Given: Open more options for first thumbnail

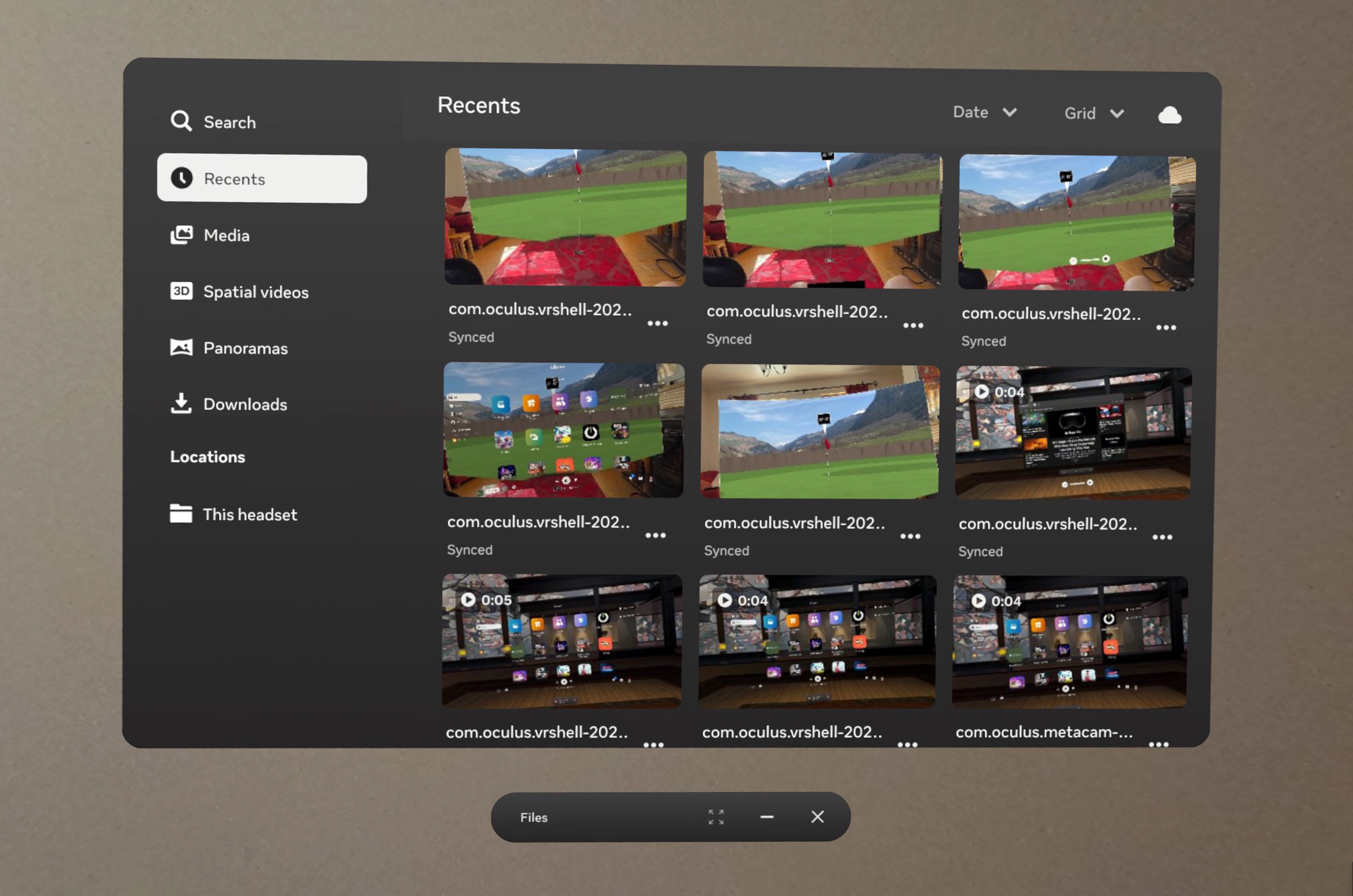Looking at the screenshot, I should click(x=657, y=324).
